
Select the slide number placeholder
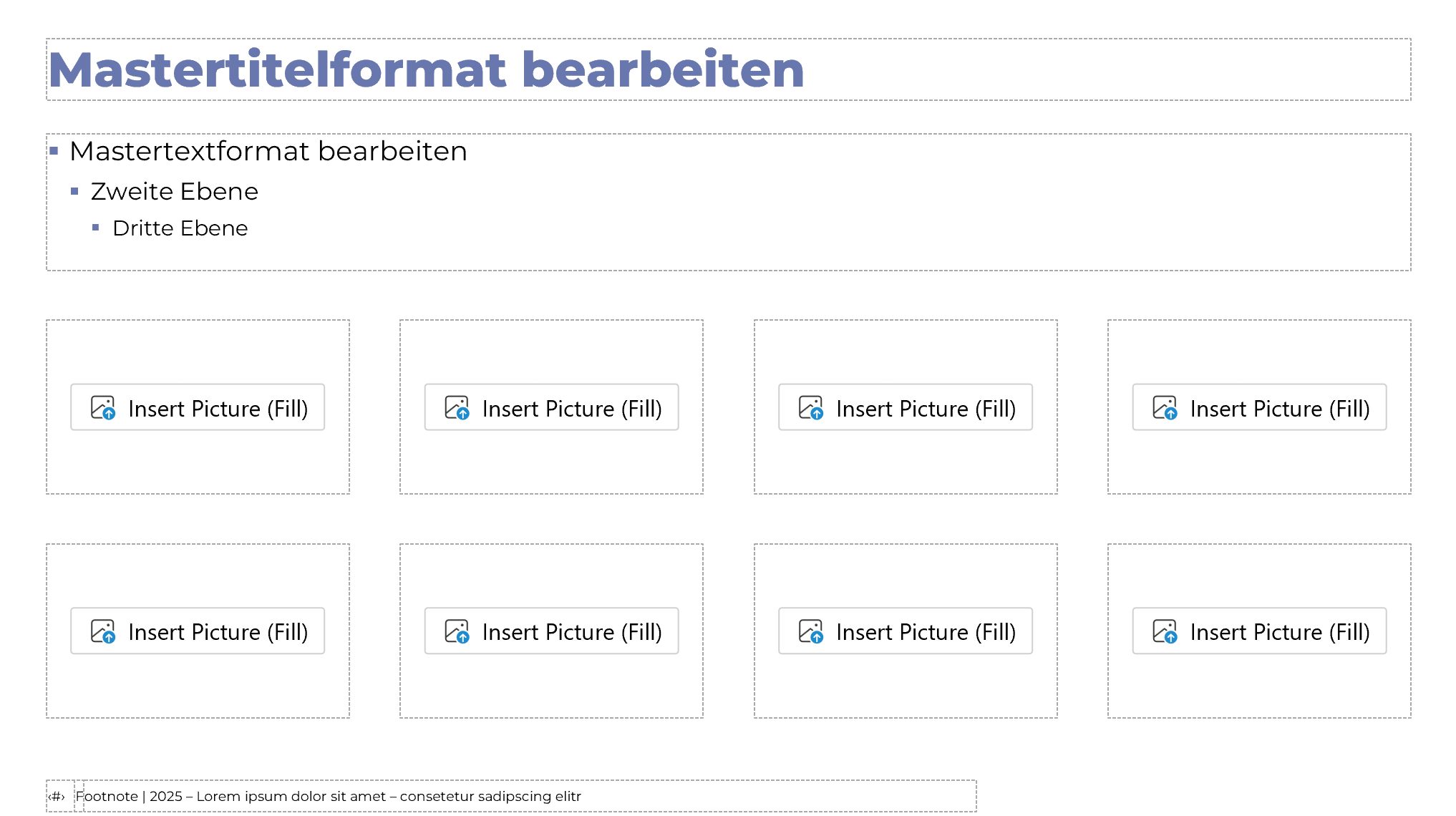coord(57,797)
